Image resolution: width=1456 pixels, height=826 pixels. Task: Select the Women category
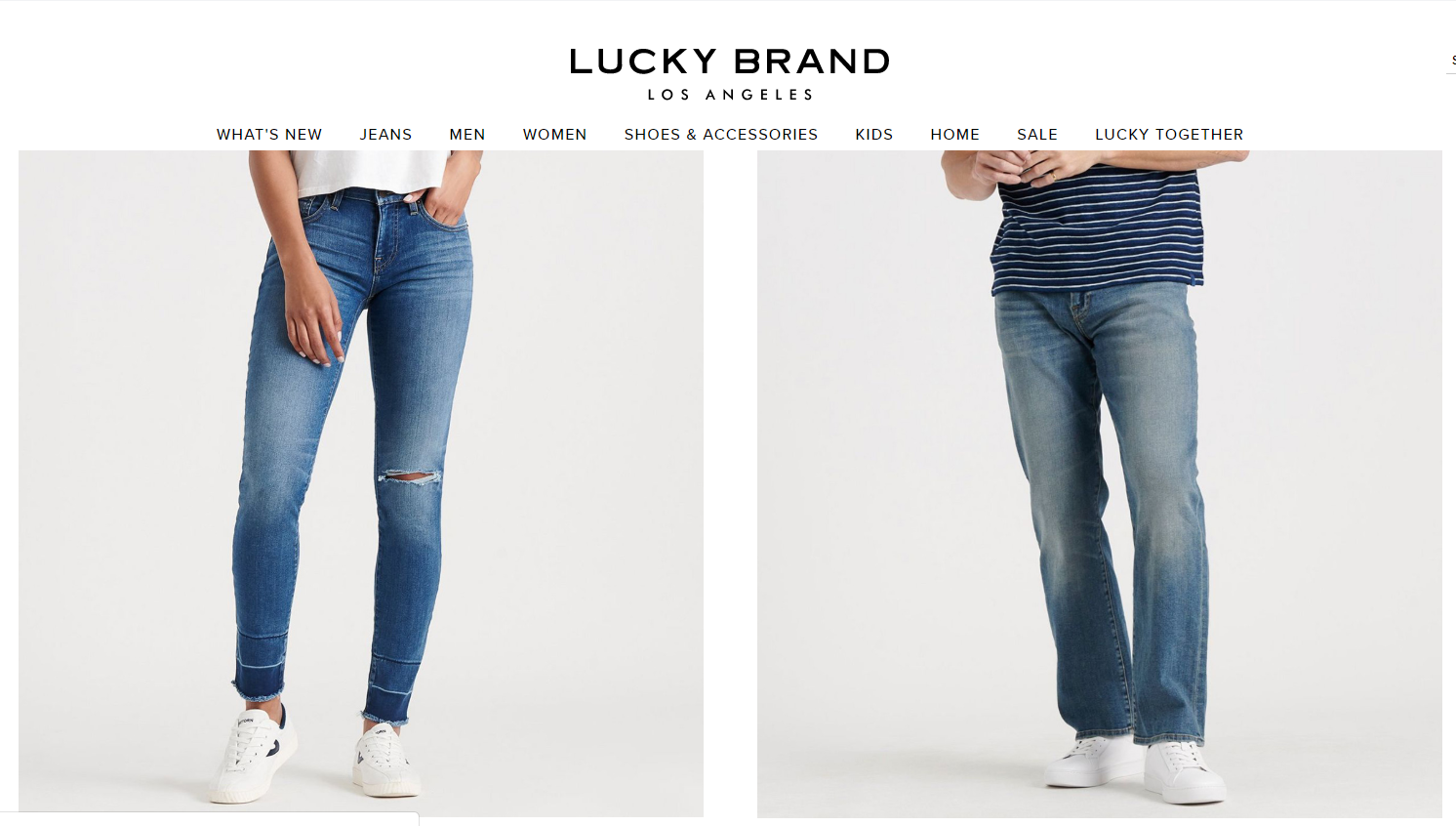555,135
